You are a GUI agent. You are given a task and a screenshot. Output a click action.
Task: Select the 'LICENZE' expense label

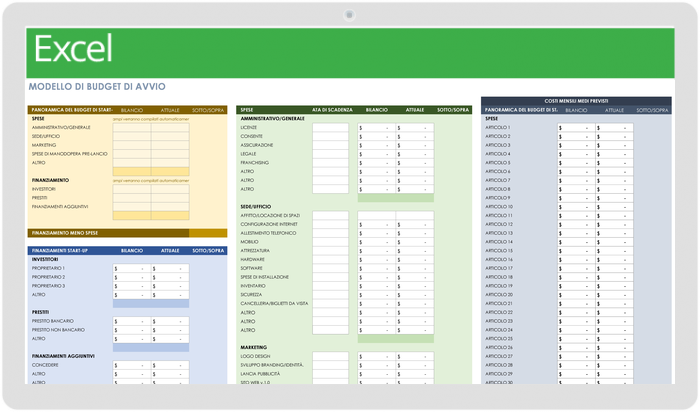tap(249, 128)
